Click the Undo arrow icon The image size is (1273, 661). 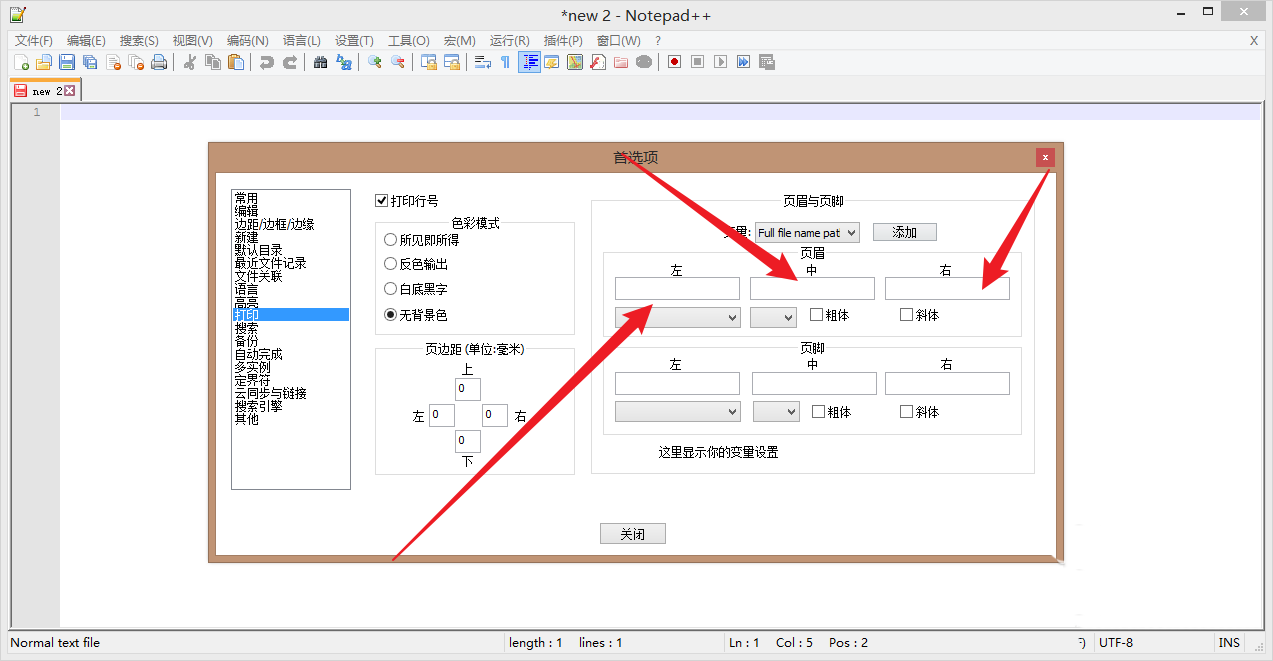(x=264, y=62)
